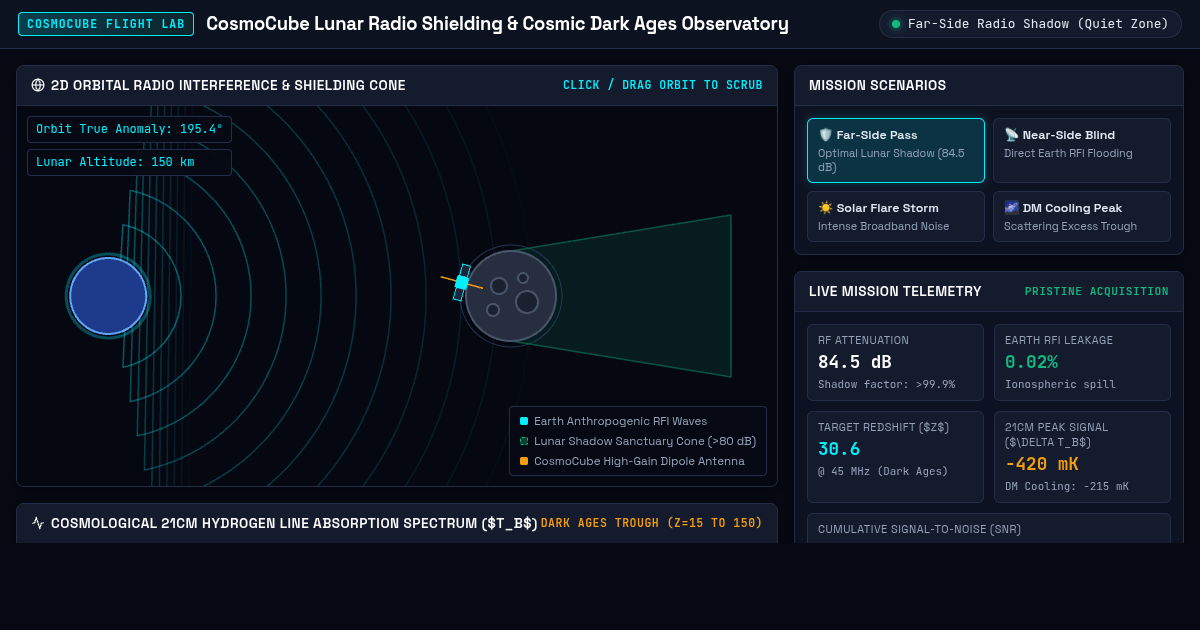
Task: Click the Lunar Altitude 150 km readout
Action: (x=129, y=162)
